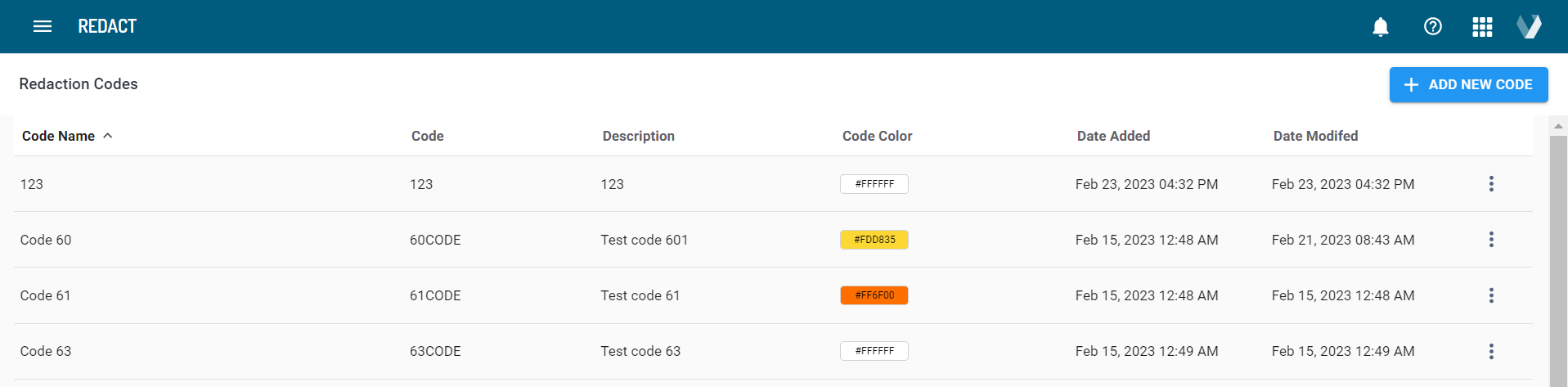Sort table by Date Added header
The height and width of the screenshot is (387, 1568).
coord(1112,136)
